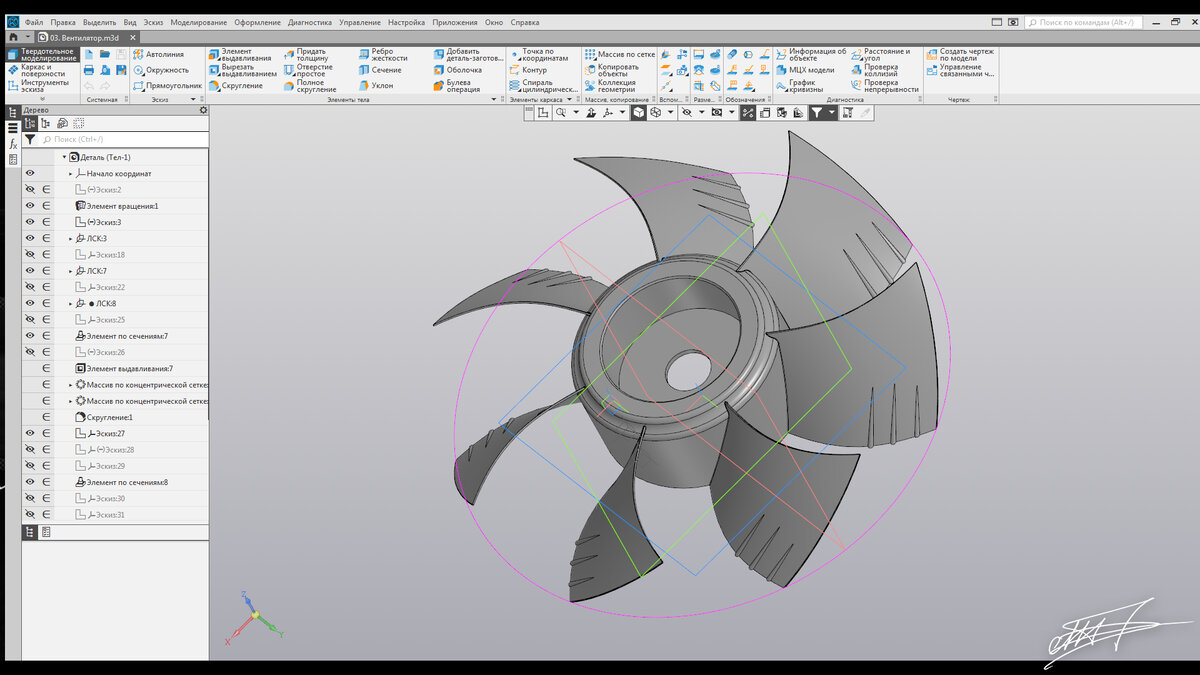Switch to Каркас и поверхности toolset
This screenshot has height=675, width=1200.
coord(42,70)
